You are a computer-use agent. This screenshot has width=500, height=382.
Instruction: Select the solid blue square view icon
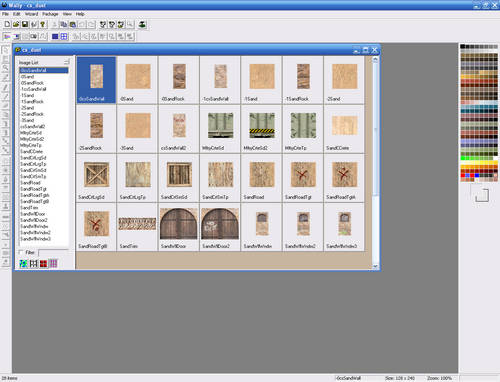[x=55, y=36]
